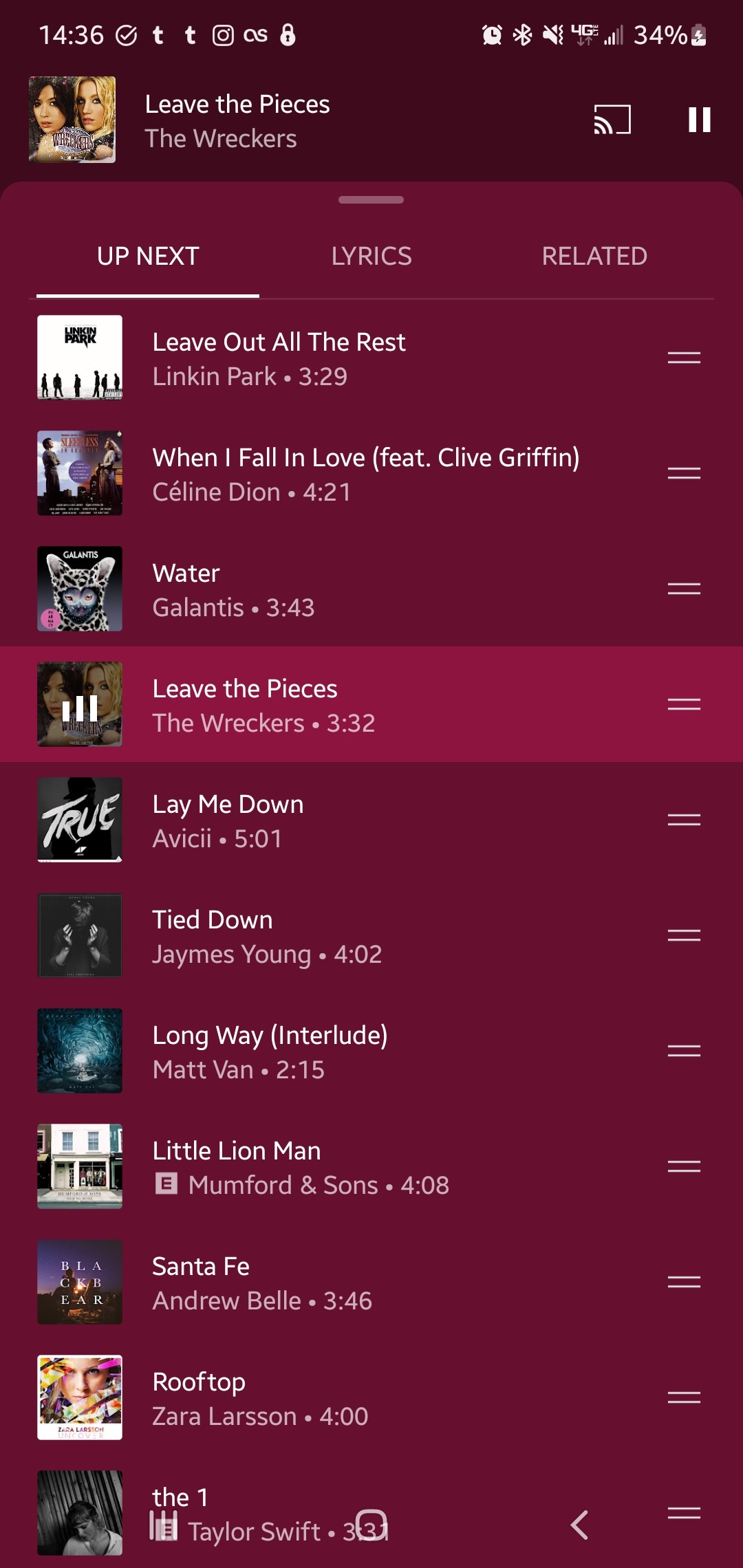743x1568 pixels.
Task: Tap reorder handle for Rooftop
Action: point(684,1397)
